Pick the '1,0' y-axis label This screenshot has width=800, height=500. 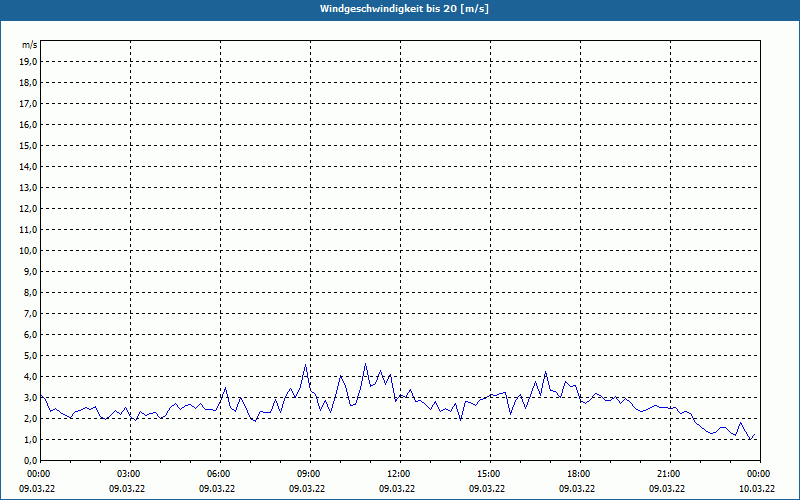30,439
